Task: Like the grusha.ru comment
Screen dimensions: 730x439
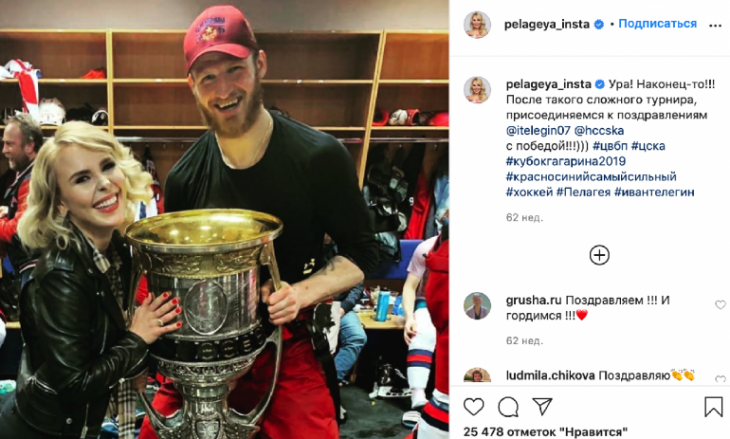Action: (720, 305)
